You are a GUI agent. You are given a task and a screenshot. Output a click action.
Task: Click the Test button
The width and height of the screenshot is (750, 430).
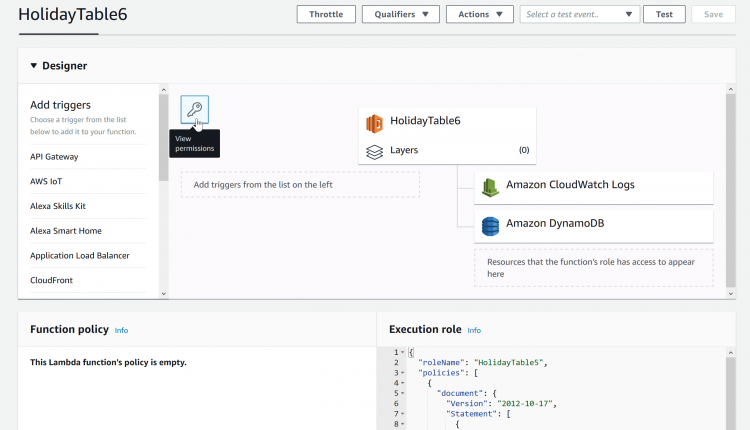[664, 15]
